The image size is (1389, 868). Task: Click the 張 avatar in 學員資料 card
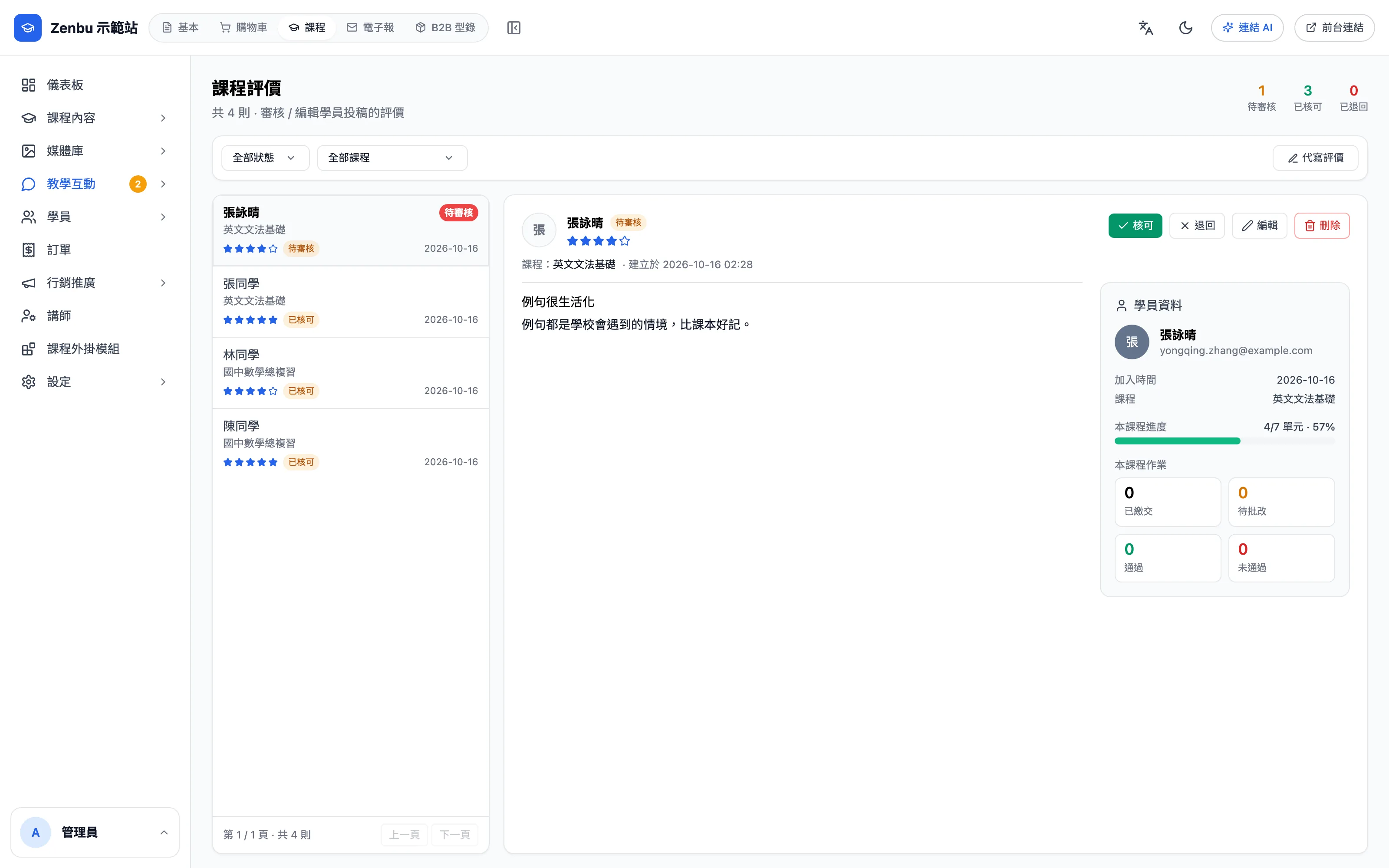coord(1131,342)
